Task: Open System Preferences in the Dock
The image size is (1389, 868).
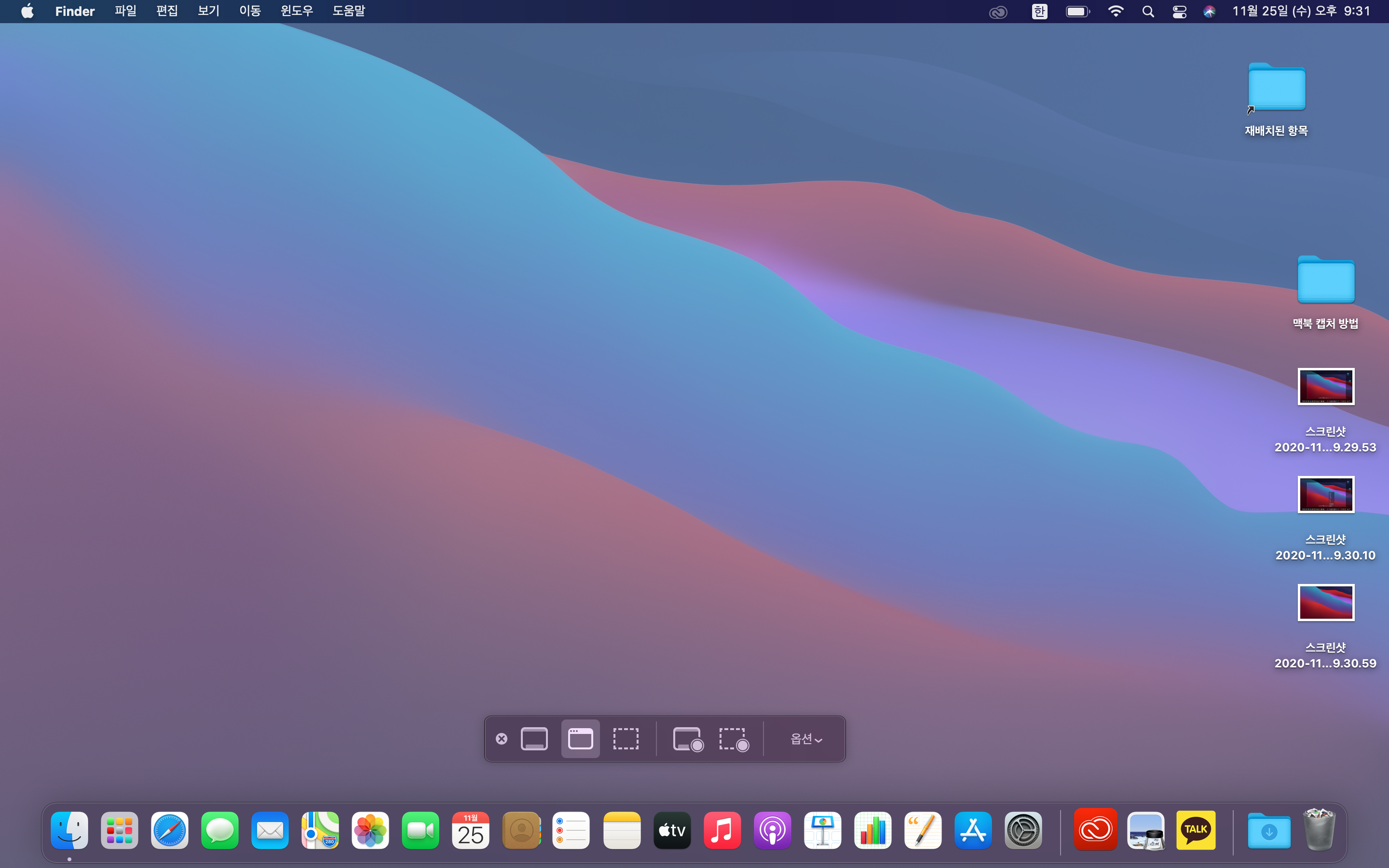Action: [x=1023, y=830]
